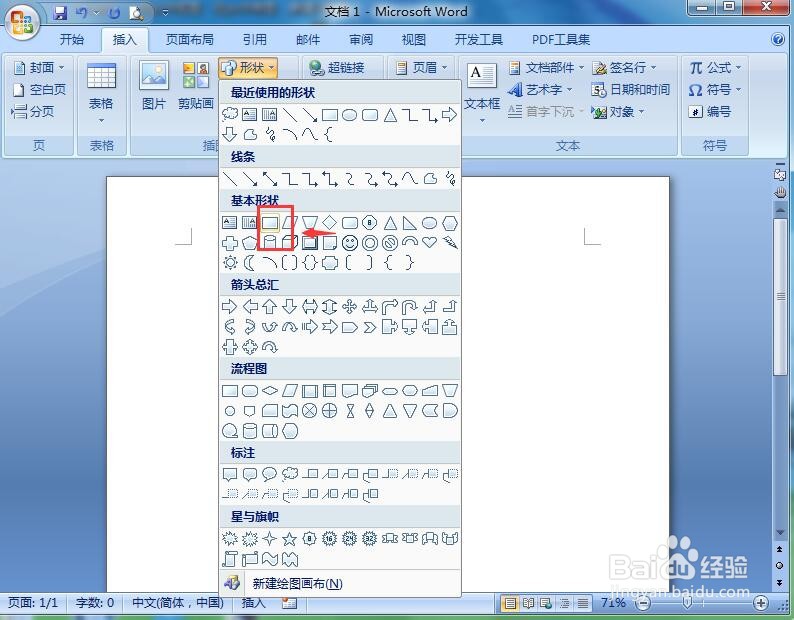Select the Up Arrow block arrow
The height and width of the screenshot is (620, 794).
(269, 306)
